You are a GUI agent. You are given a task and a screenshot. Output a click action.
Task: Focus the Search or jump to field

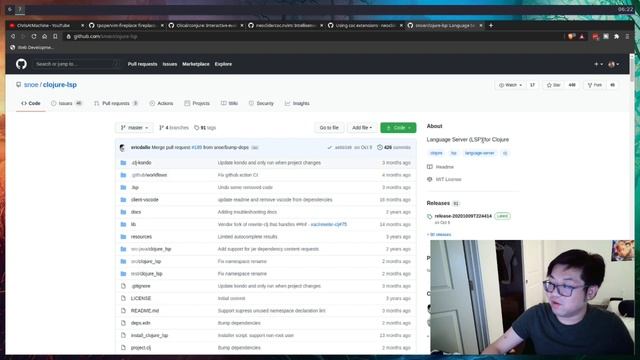point(76,64)
